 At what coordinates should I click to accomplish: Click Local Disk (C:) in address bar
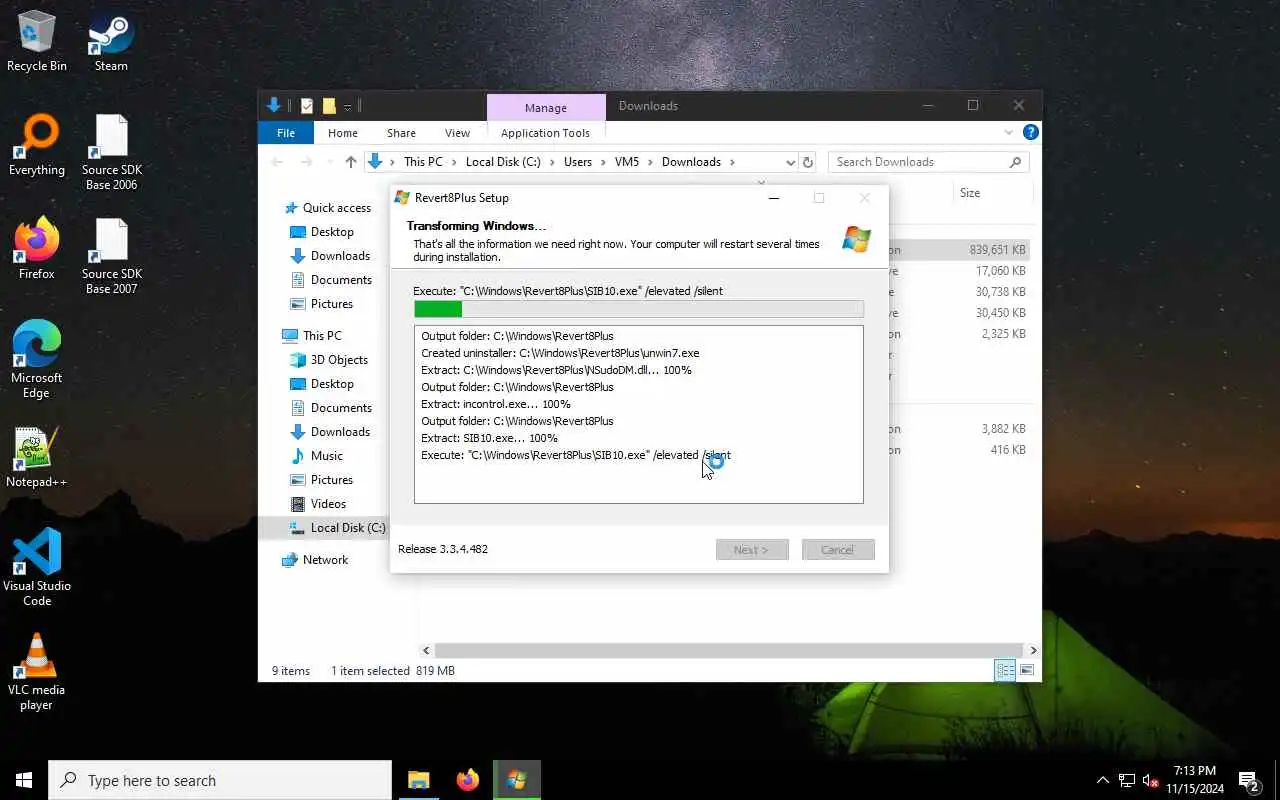503,162
